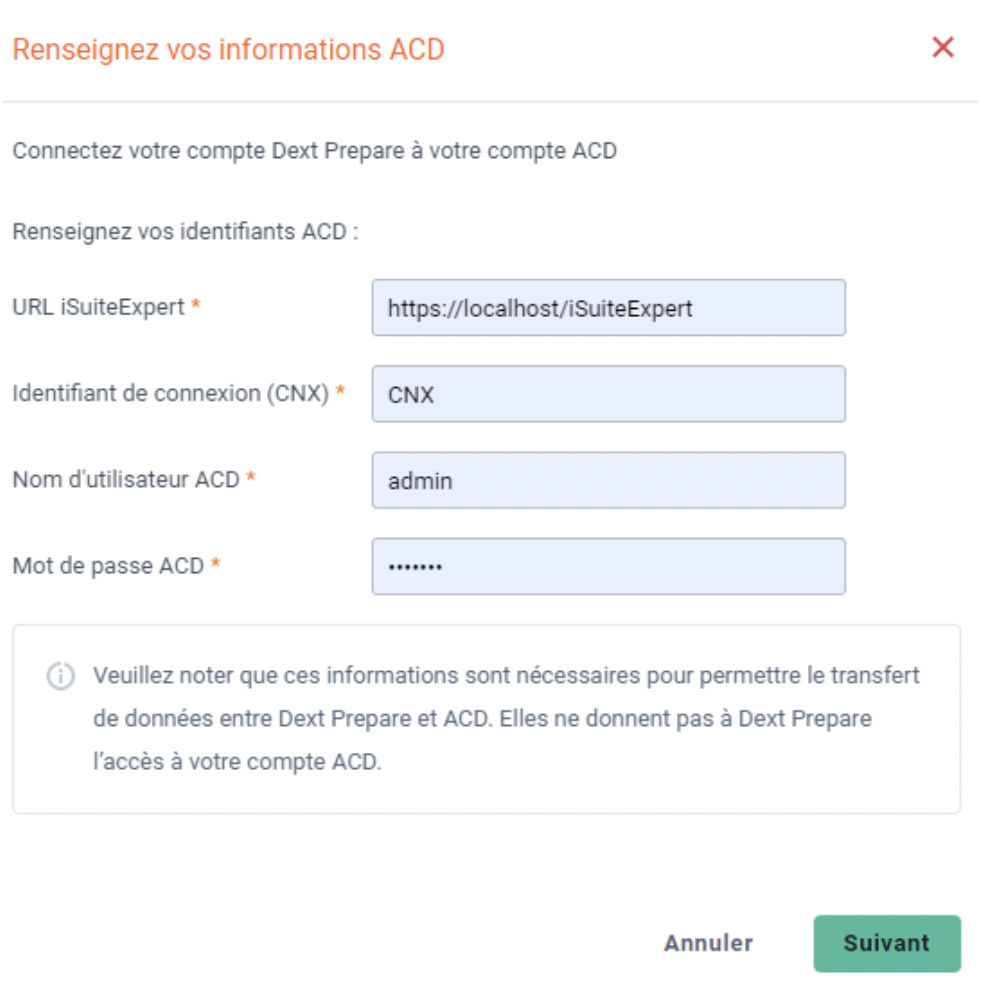Image resolution: width=982 pixels, height=984 pixels.
Task: Continue with the Suivant button
Action: 887,943
